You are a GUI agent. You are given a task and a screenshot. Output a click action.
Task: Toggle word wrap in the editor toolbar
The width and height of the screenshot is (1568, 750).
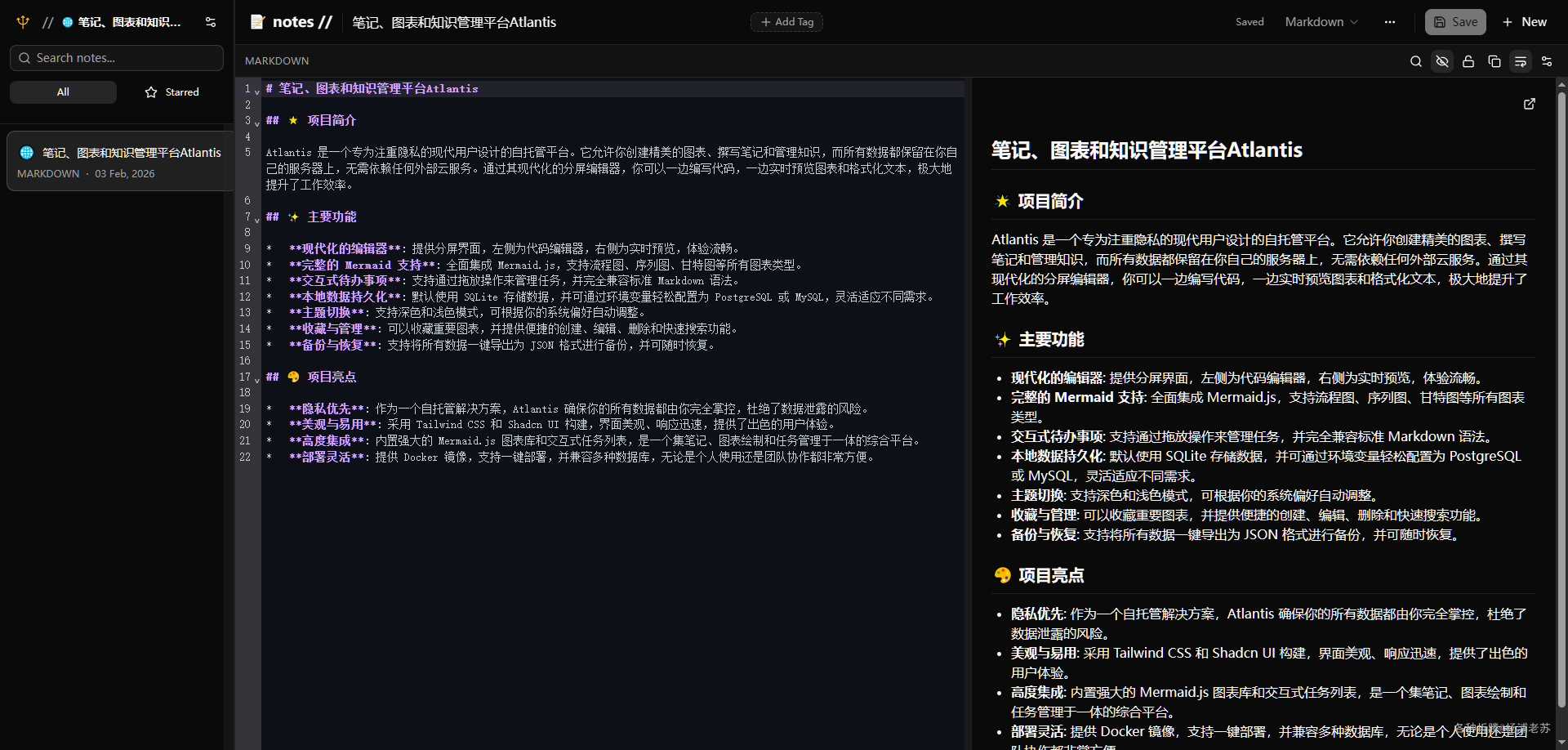(1521, 61)
